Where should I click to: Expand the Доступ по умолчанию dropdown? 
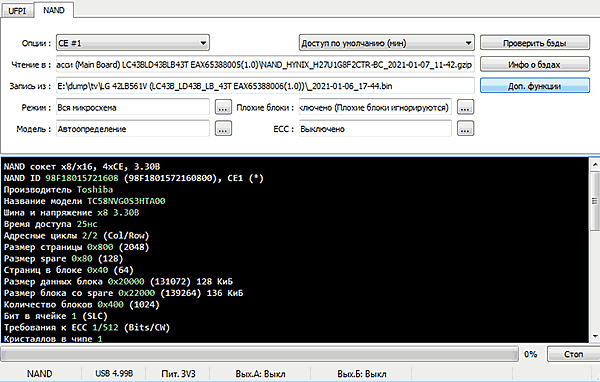[468, 43]
